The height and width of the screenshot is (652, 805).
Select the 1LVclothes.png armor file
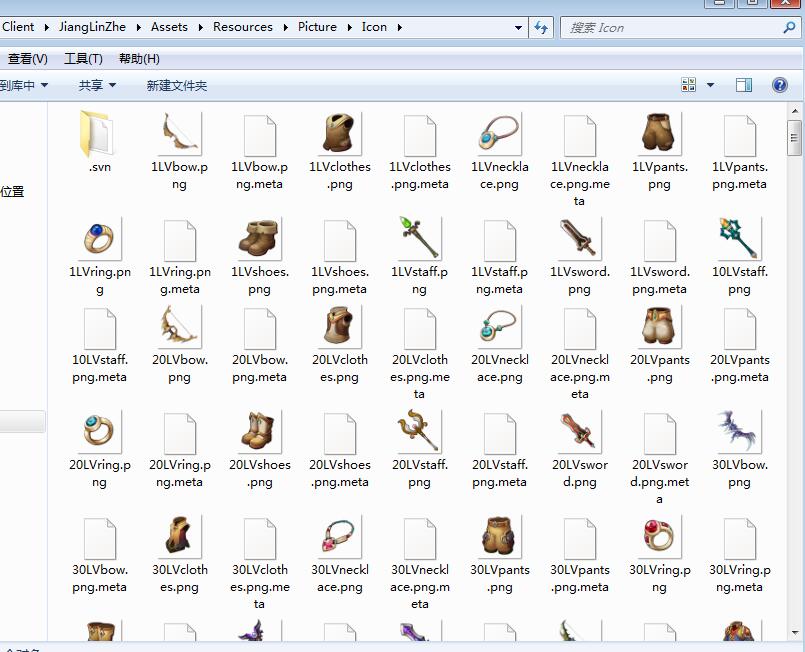[x=339, y=135]
